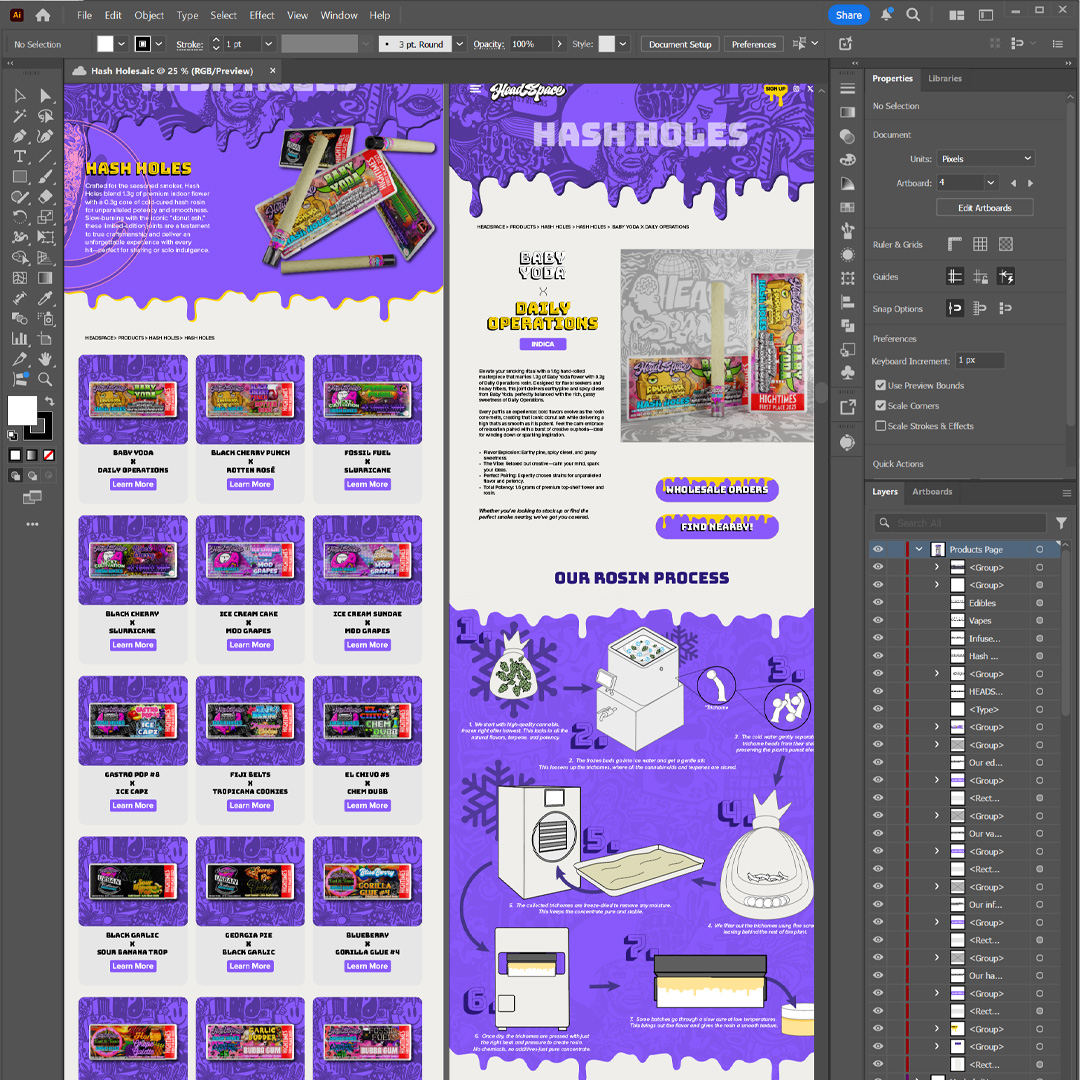Swap fill and stroke colors

pyautogui.click(x=50, y=401)
